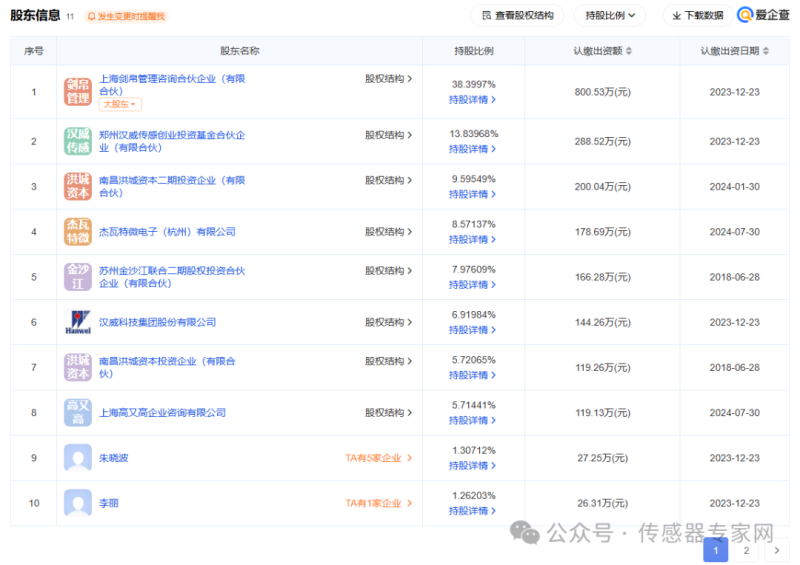800x565 pixels.
Task: Click the 持股比例 column header
Action: click(473, 51)
